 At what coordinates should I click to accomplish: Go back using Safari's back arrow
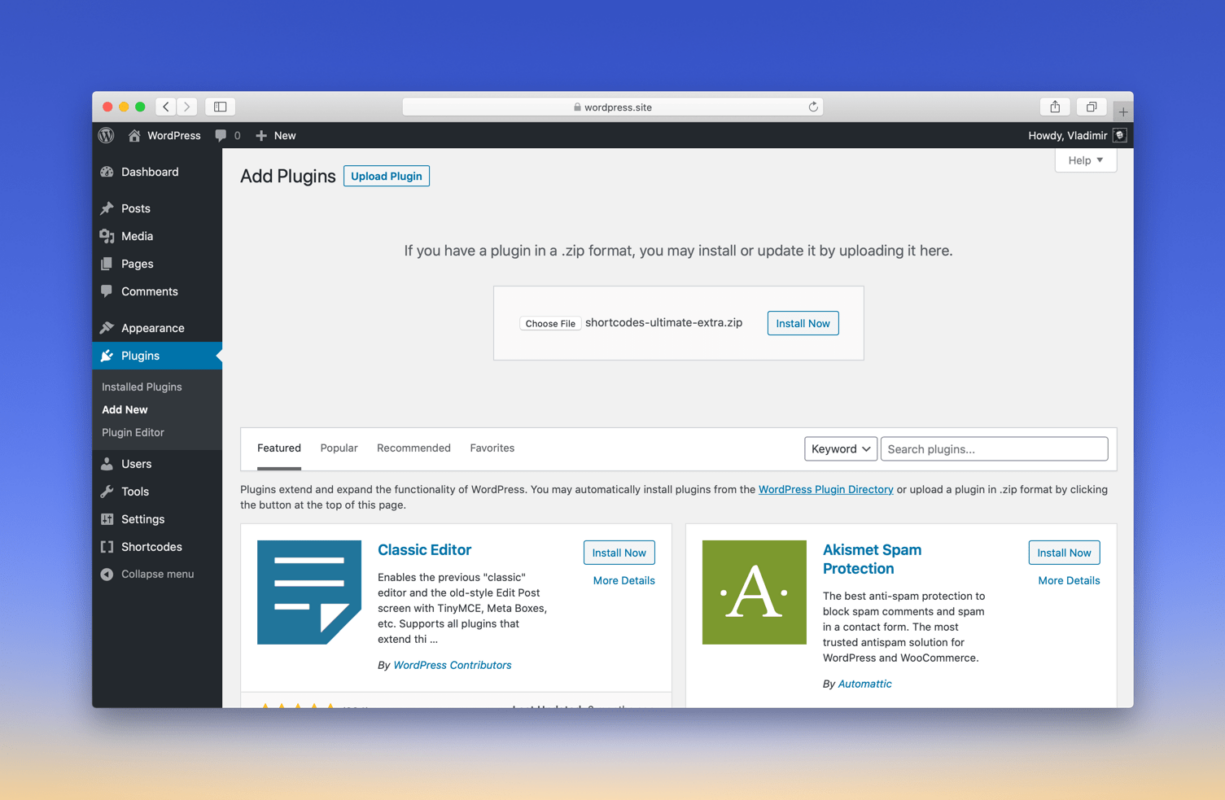click(x=166, y=107)
